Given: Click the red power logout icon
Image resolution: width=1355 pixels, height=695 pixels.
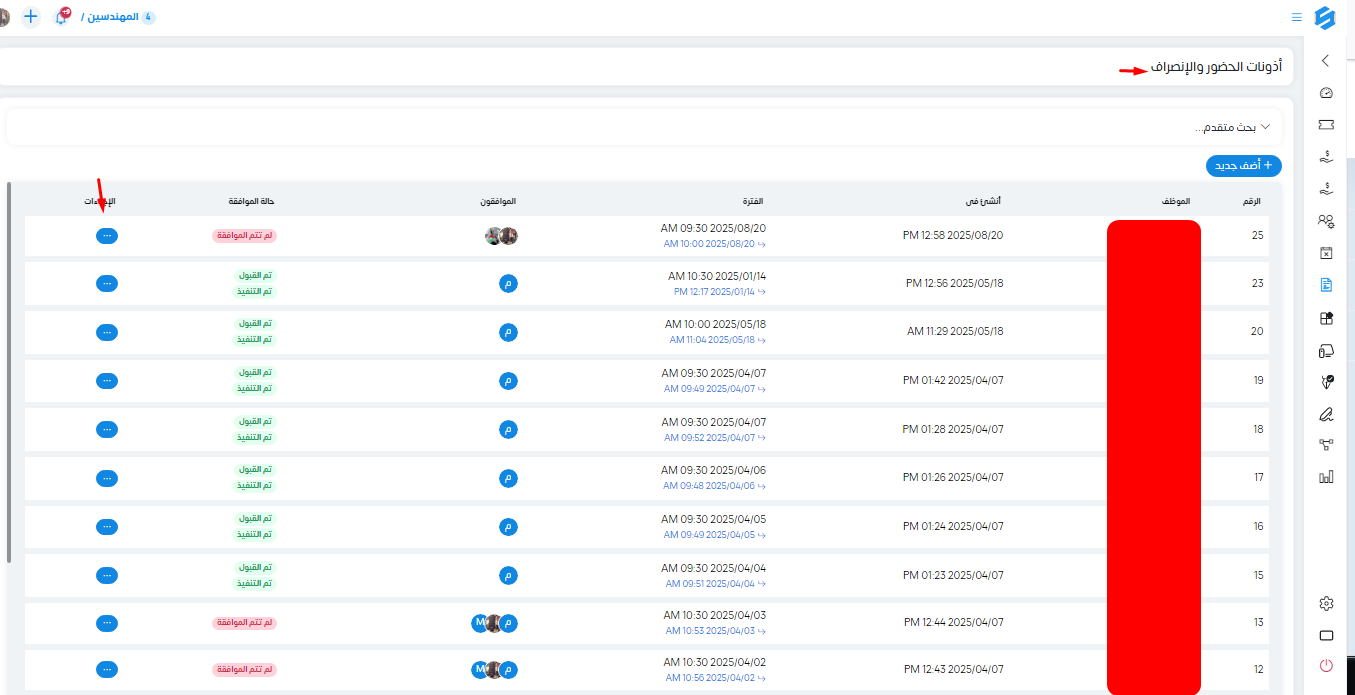Looking at the screenshot, I should pyautogui.click(x=1326, y=665).
